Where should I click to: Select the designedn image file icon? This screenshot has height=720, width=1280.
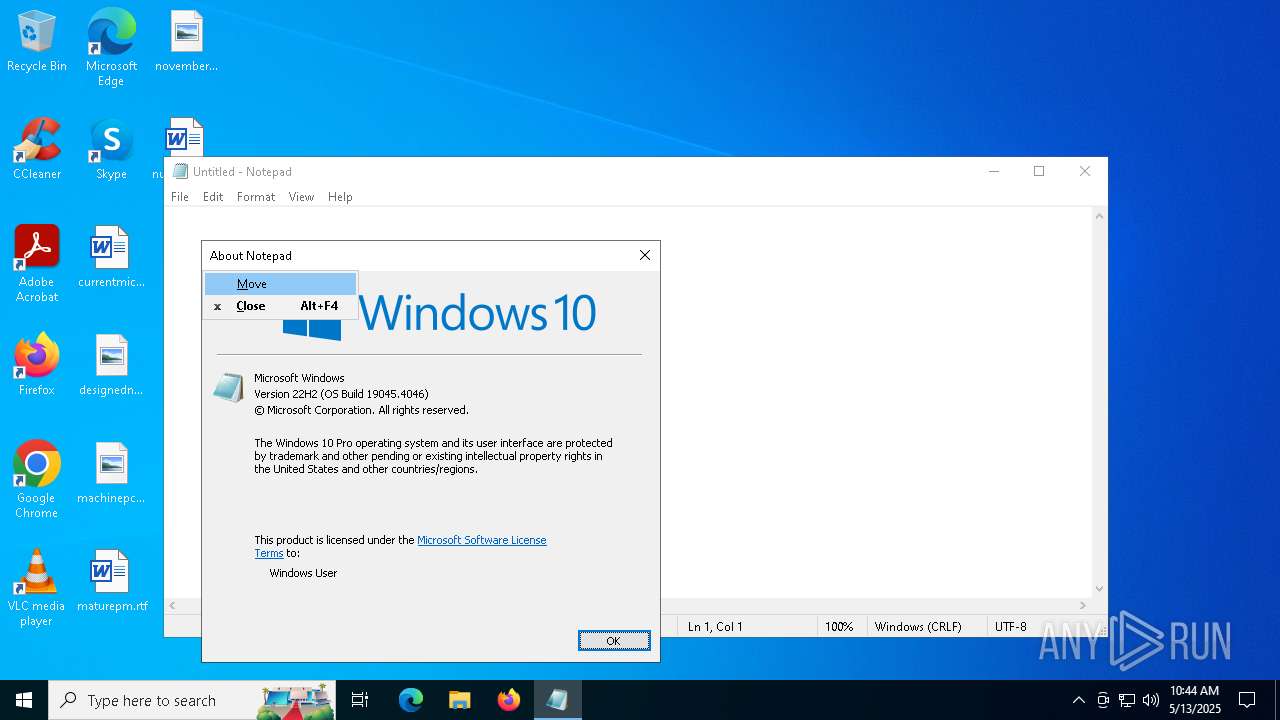coord(111,366)
